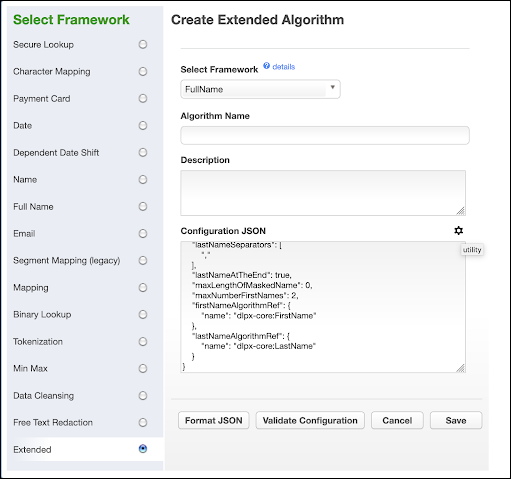The width and height of the screenshot is (511, 479).
Task: Select the Free Text Redaction option
Action: [x=143, y=422]
